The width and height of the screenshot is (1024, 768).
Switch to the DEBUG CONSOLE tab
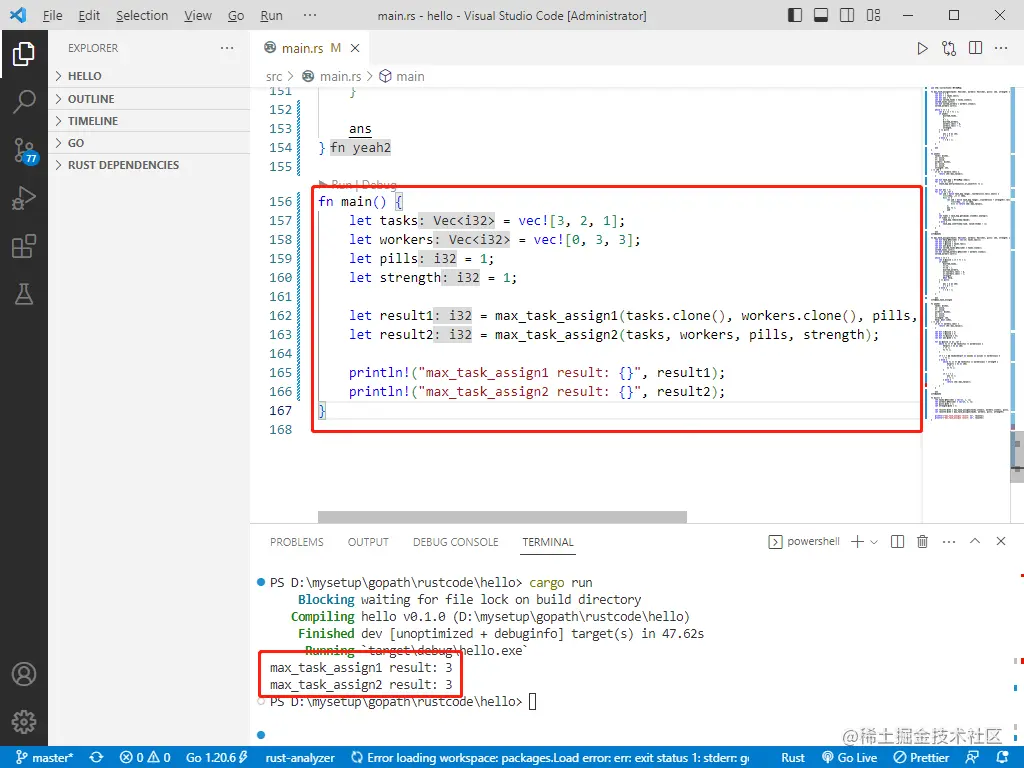[455, 542]
